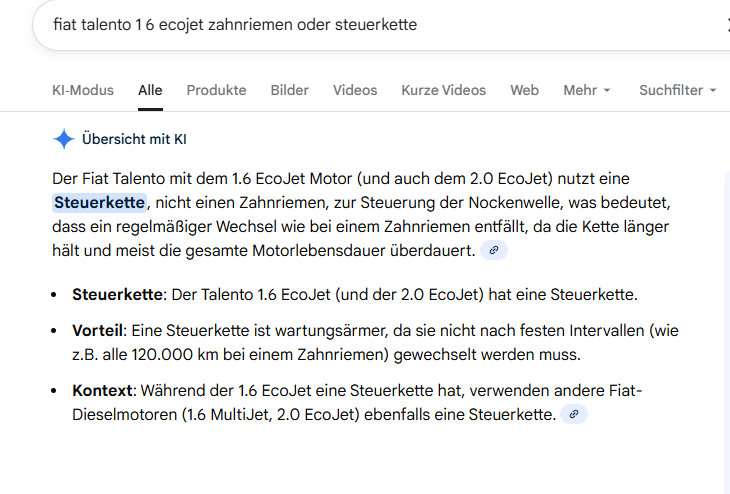Click the blue Gemini sparkle icon
The height and width of the screenshot is (494, 730).
click(63, 139)
